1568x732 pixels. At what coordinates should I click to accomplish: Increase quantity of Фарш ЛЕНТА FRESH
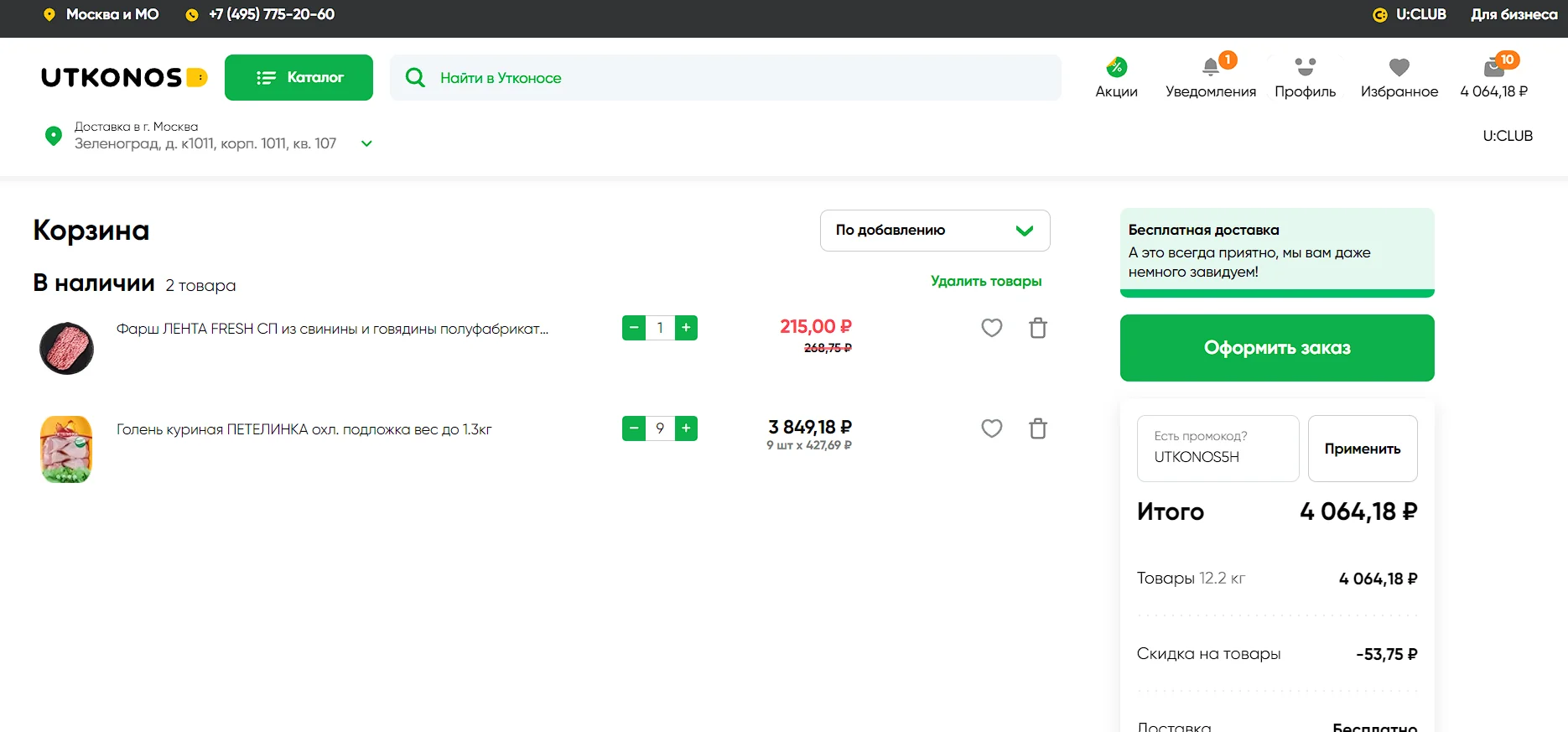[686, 328]
